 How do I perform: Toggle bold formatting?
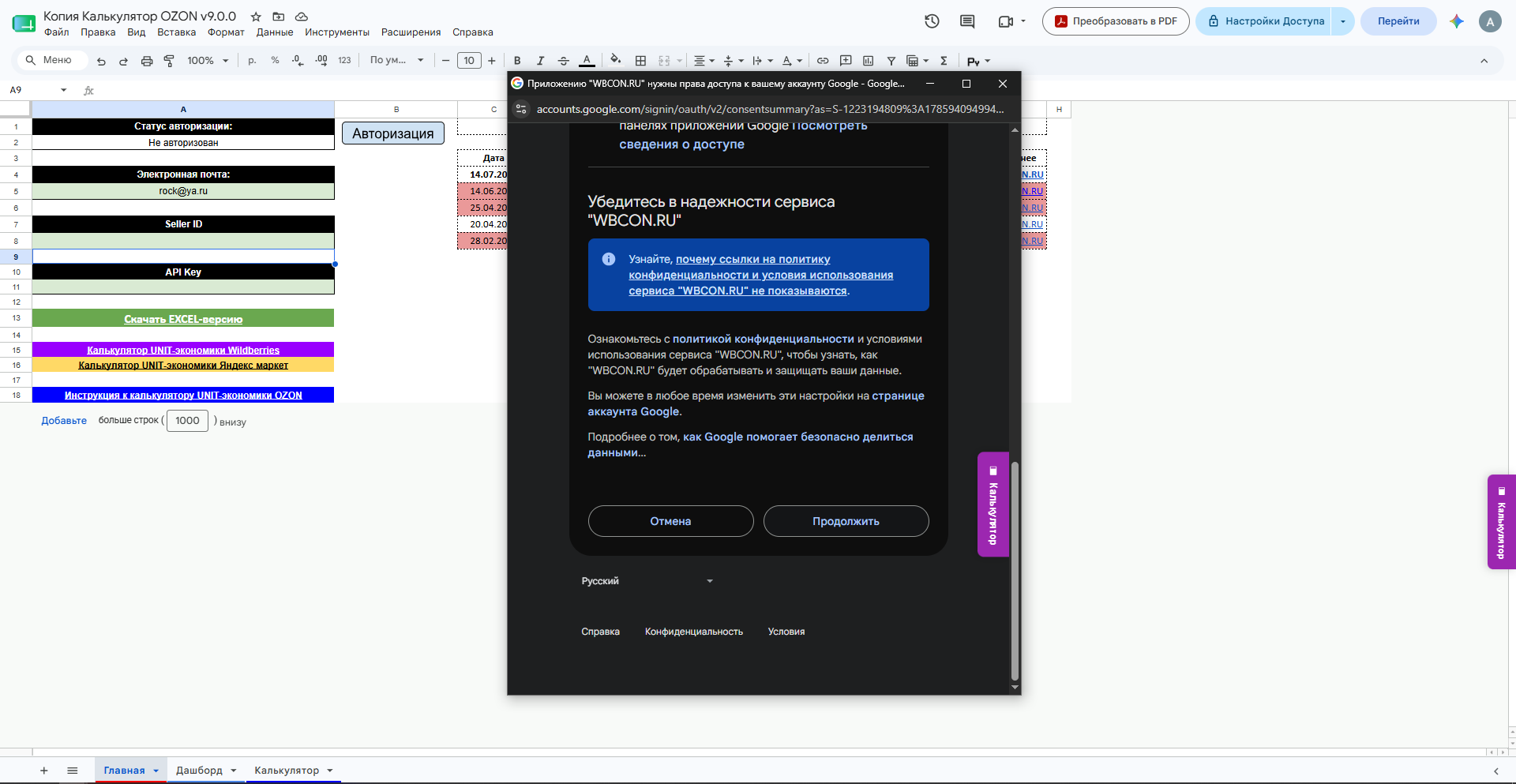tap(517, 61)
